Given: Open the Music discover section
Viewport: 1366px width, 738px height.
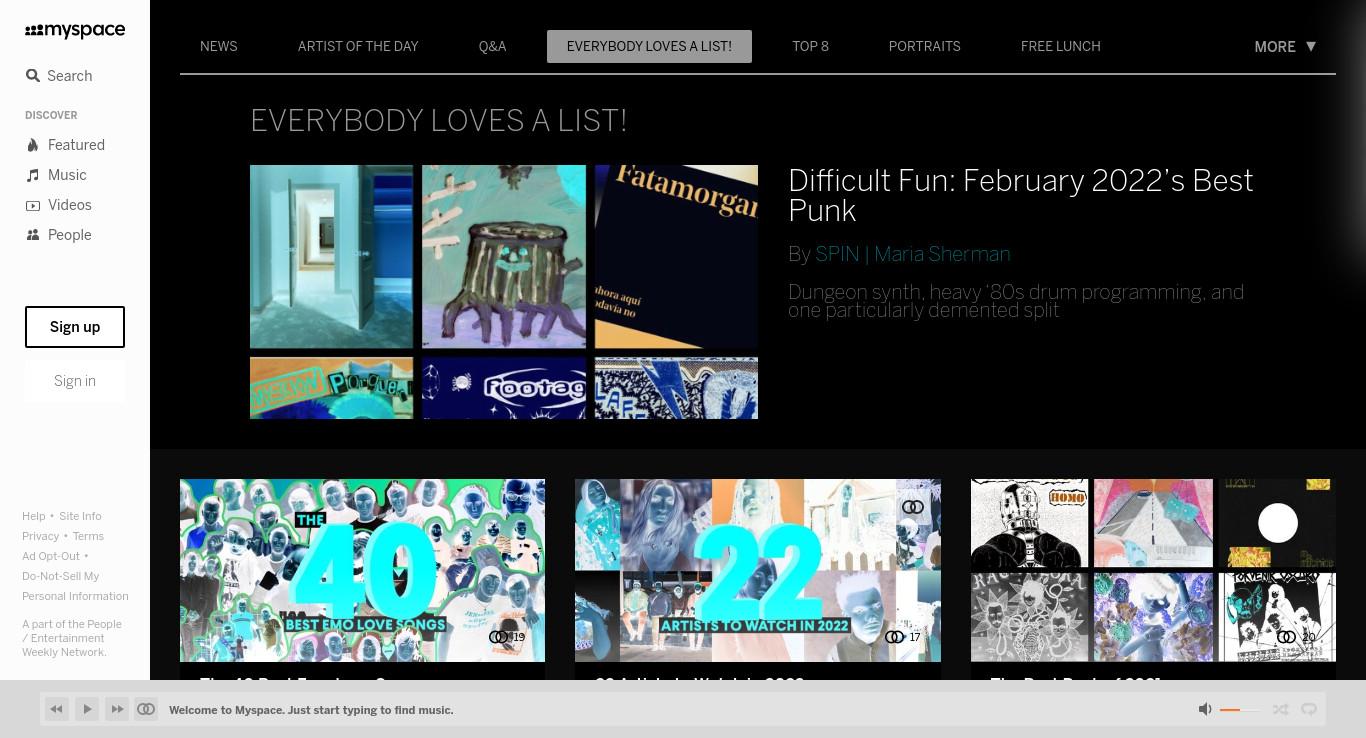Looking at the screenshot, I should point(56,175).
